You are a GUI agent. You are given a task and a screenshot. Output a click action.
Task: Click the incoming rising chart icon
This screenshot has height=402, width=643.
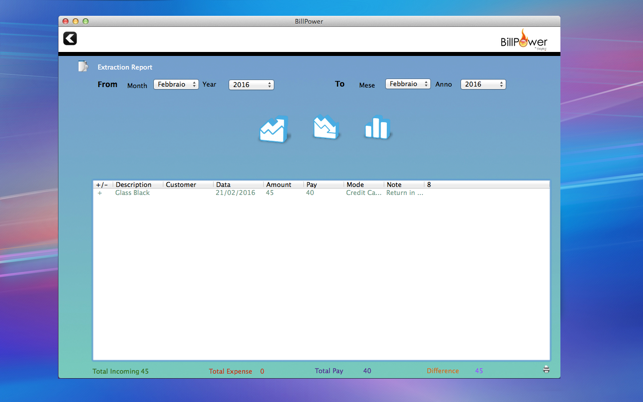point(274,129)
